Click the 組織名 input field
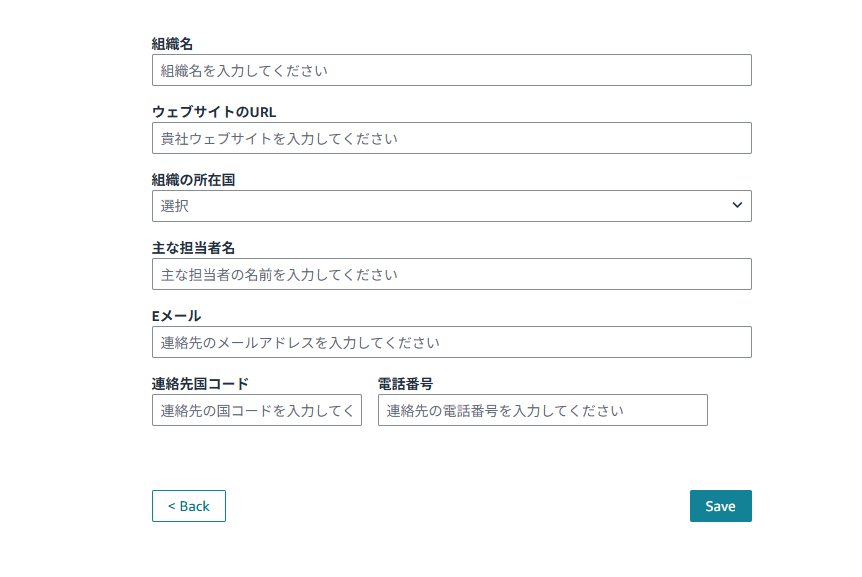This screenshot has width=862, height=577. coord(451,70)
